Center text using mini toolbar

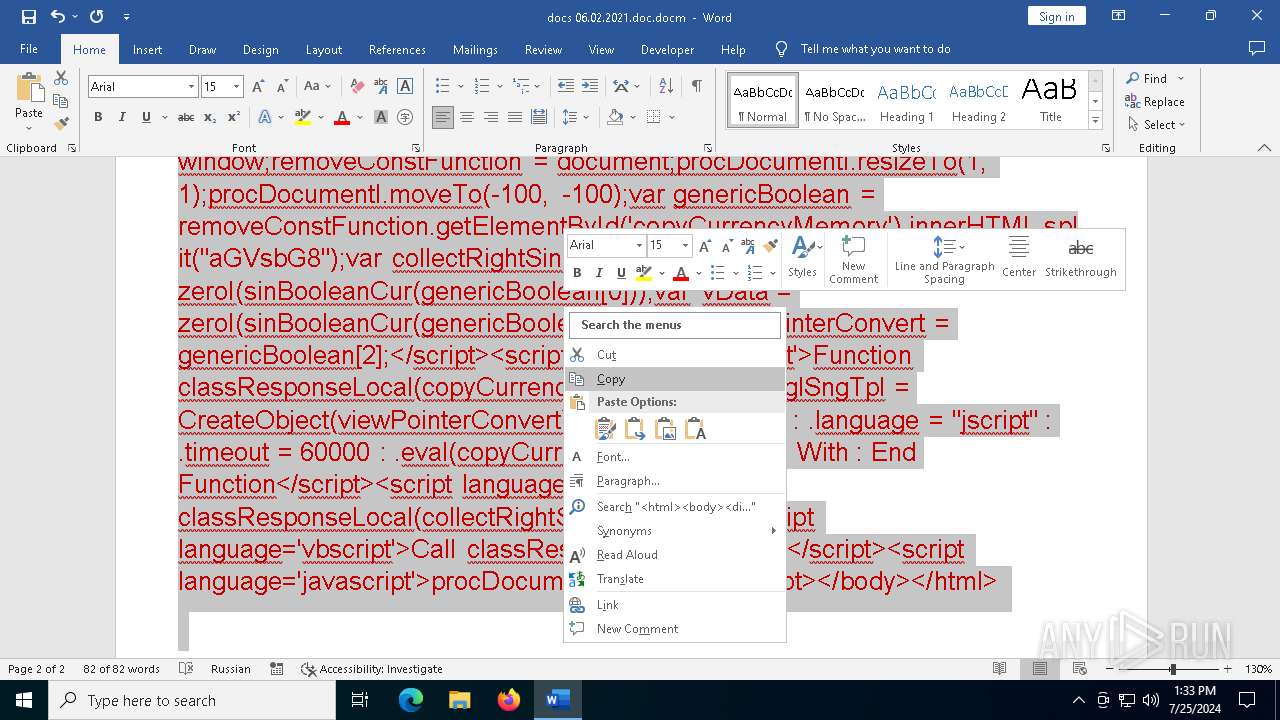click(1019, 258)
